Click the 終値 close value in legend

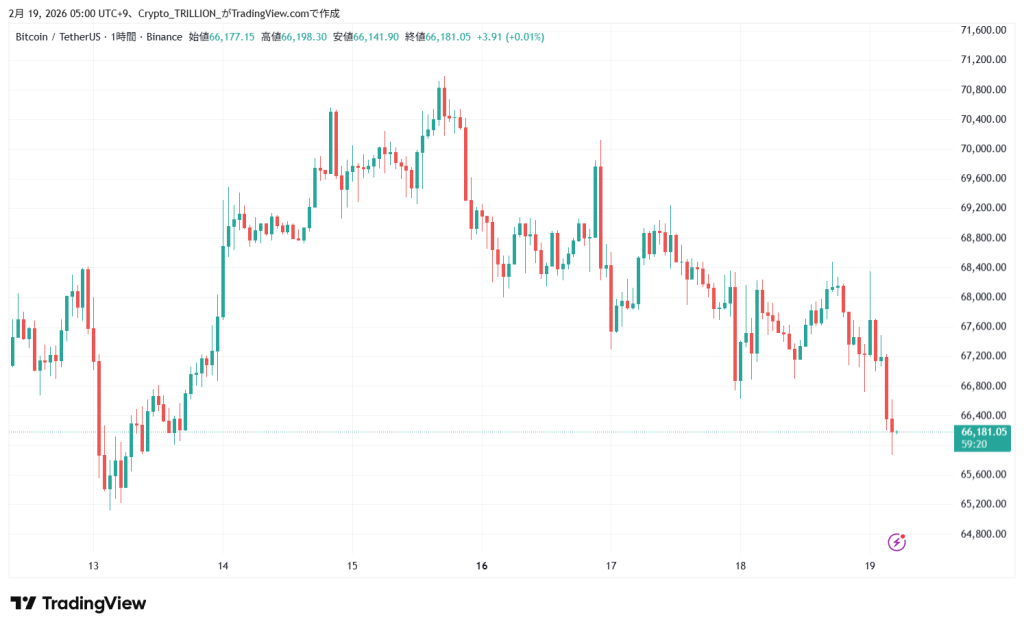click(448, 37)
